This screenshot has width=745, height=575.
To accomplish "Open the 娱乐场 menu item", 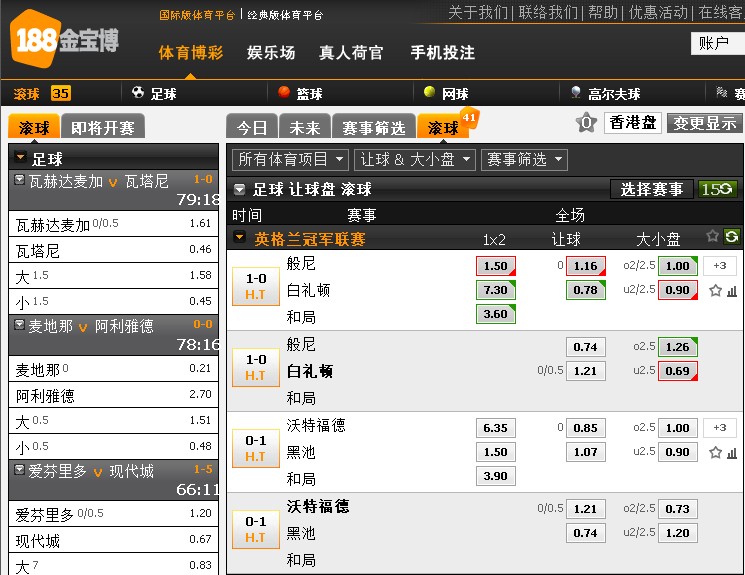I will (271, 52).
